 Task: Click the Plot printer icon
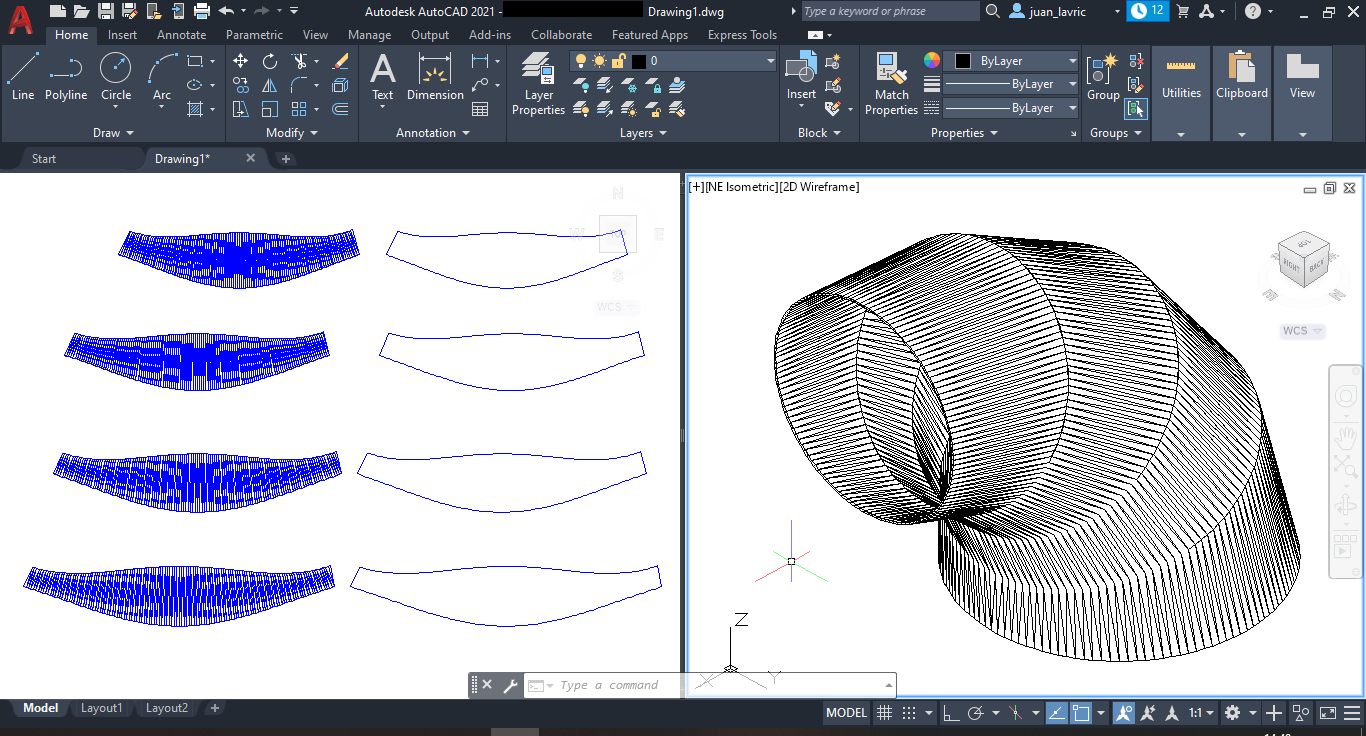(201, 11)
